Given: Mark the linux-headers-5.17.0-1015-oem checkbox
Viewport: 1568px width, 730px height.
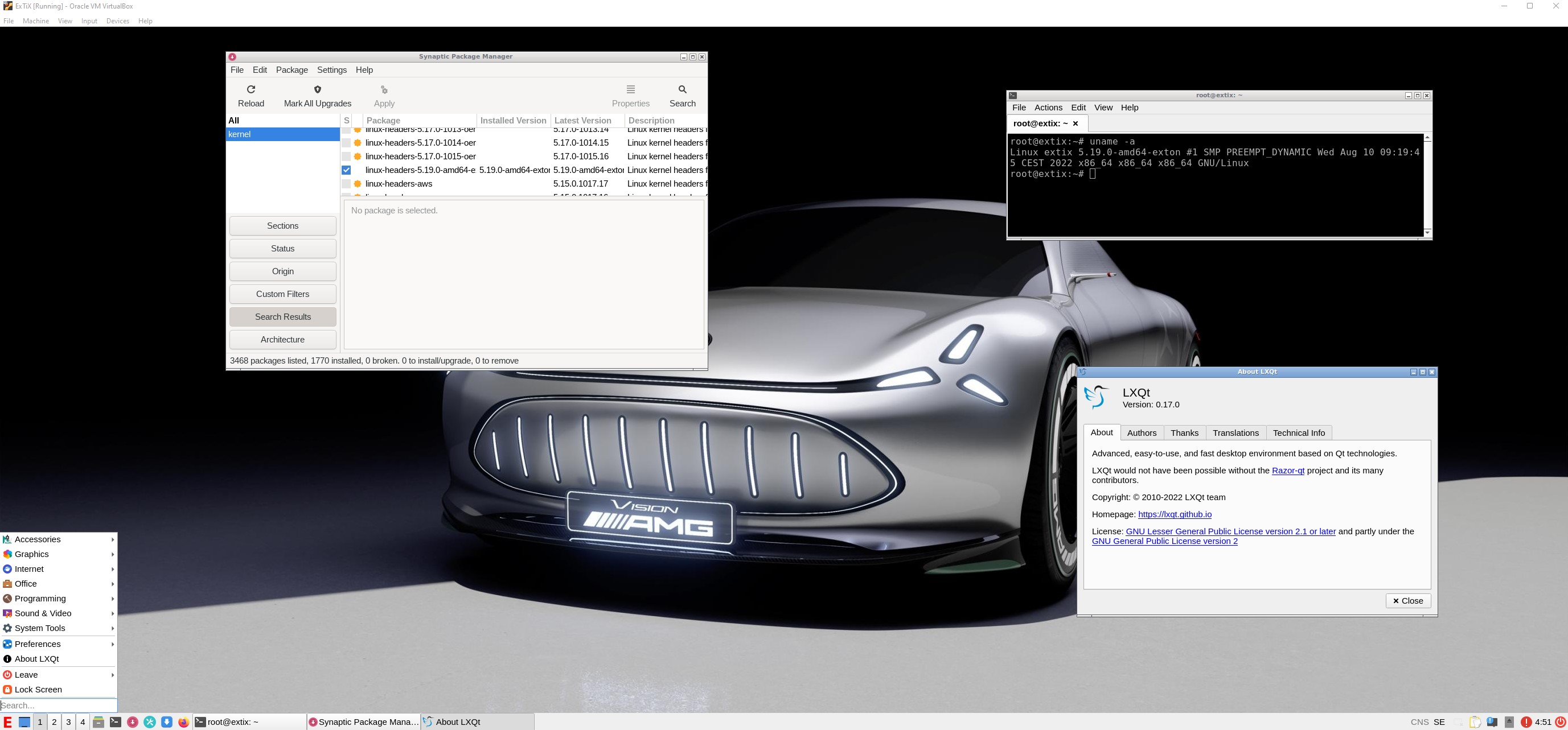Looking at the screenshot, I should tap(346, 156).
